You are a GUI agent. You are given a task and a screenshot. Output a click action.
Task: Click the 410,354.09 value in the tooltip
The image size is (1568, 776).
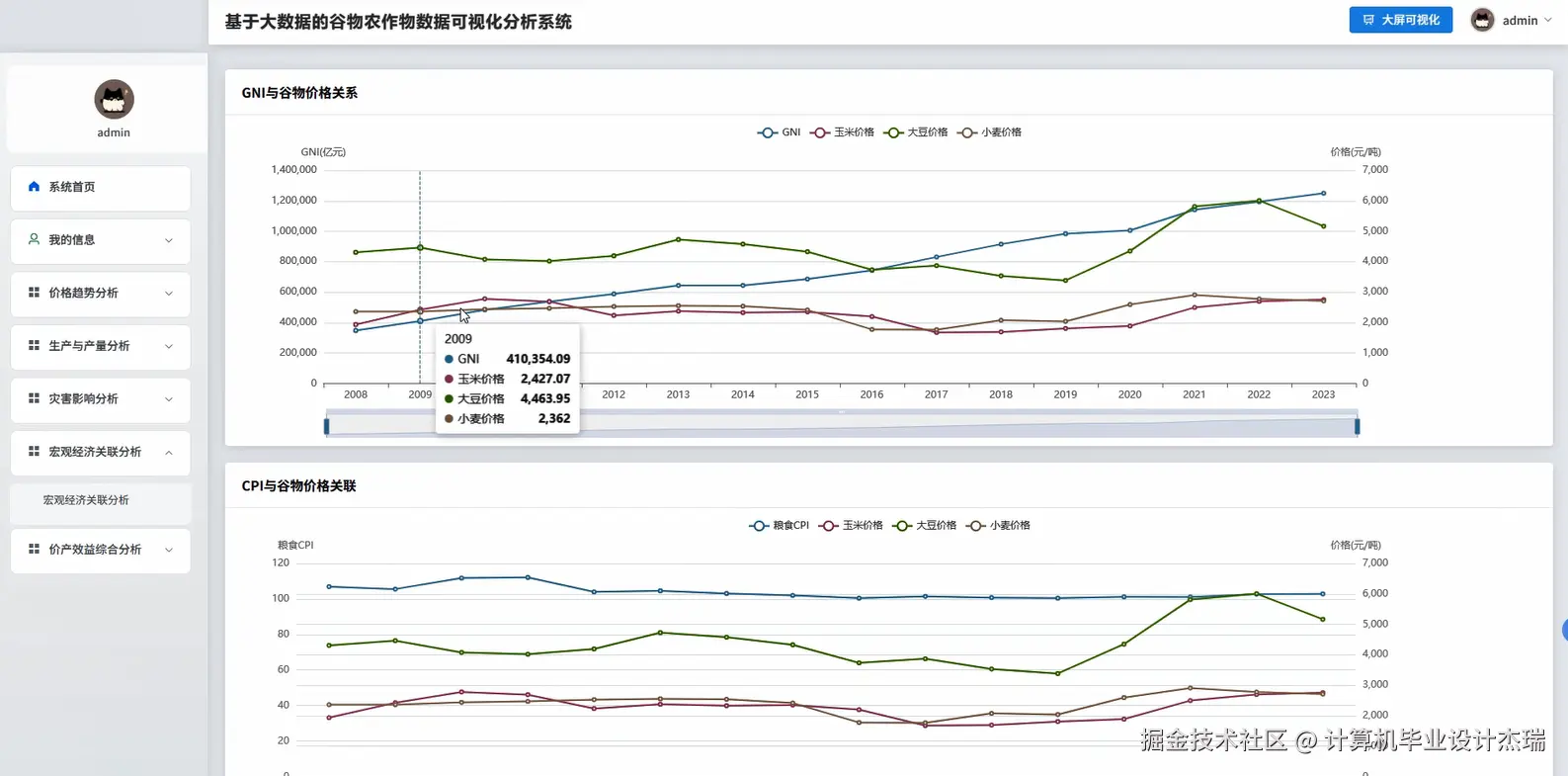[538, 359]
